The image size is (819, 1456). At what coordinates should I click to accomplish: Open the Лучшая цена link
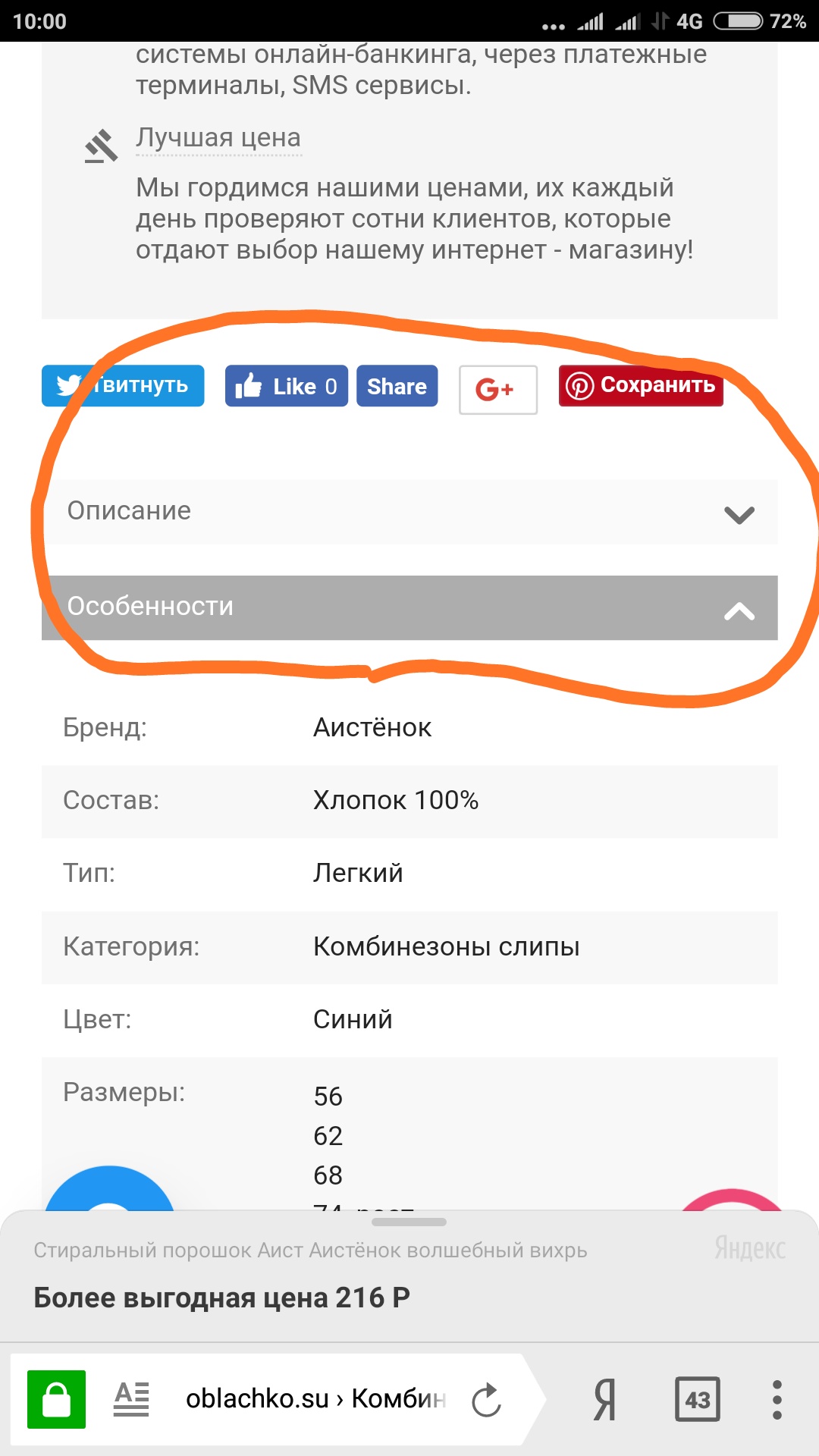coord(218,138)
